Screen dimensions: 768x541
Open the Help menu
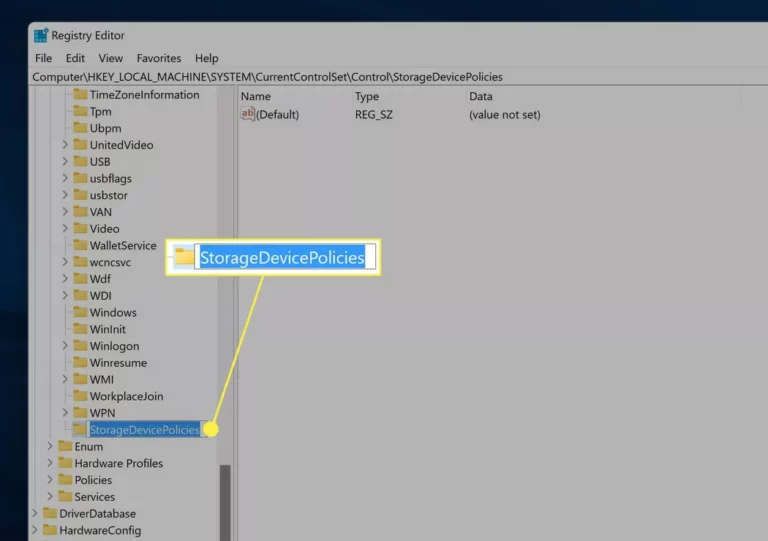pyautogui.click(x=207, y=58)
